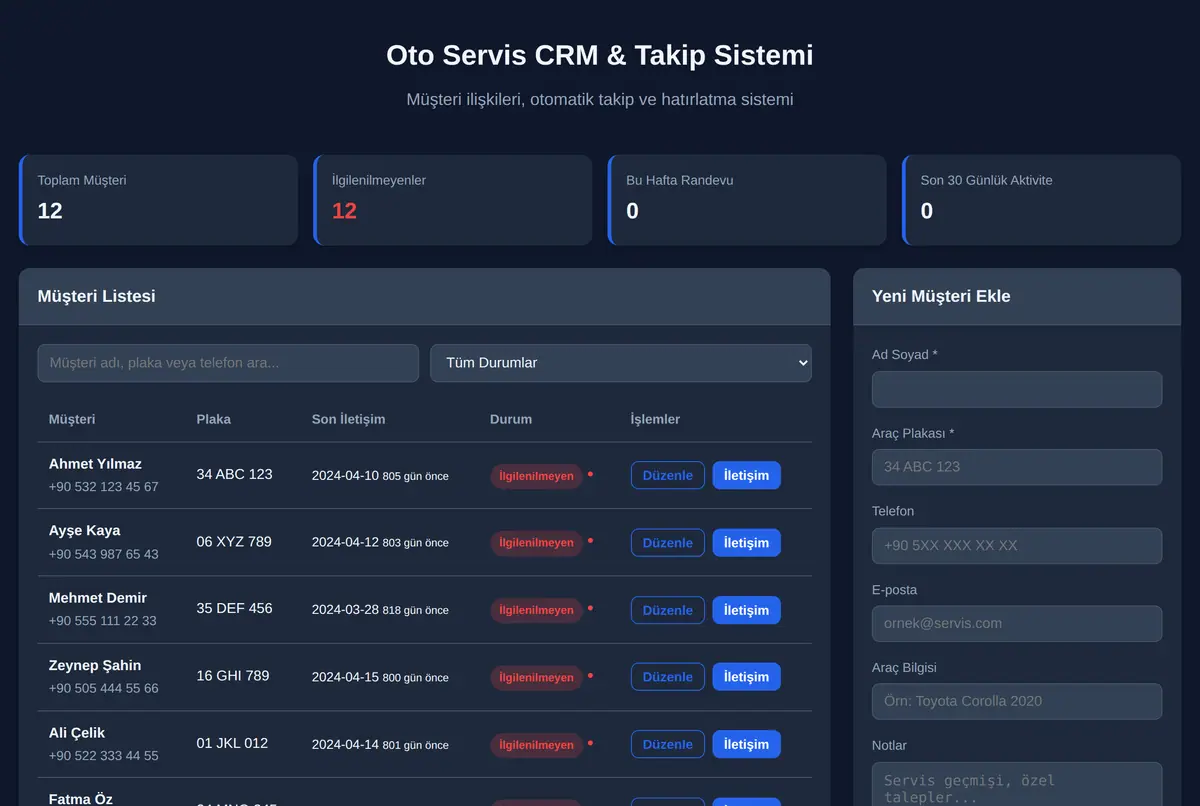
Task: Click İlgilenilmeyen badge for Ayşe Kaya
Action: (536, 543)
